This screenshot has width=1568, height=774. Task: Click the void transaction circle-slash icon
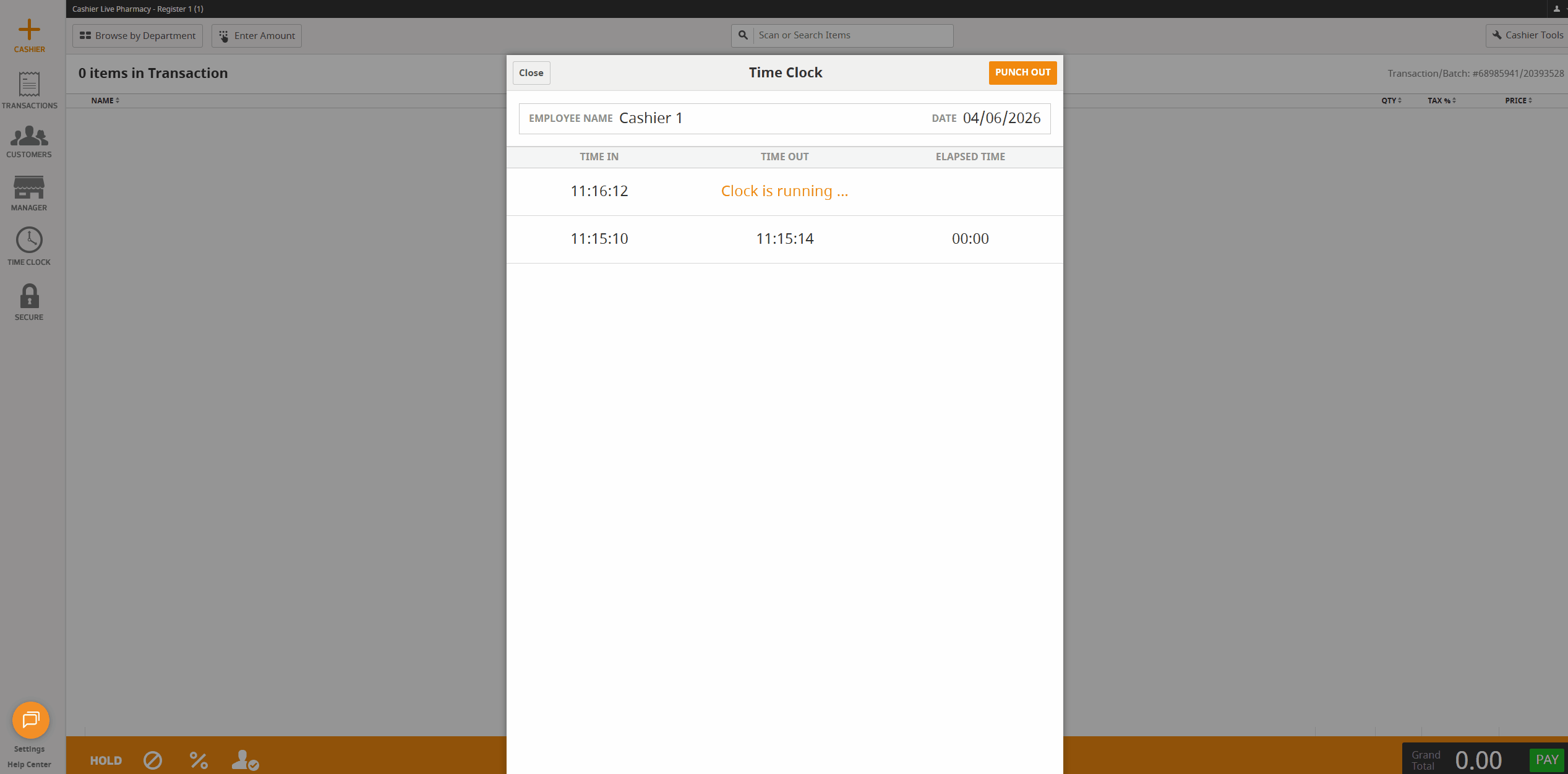(x=153, y=760)
